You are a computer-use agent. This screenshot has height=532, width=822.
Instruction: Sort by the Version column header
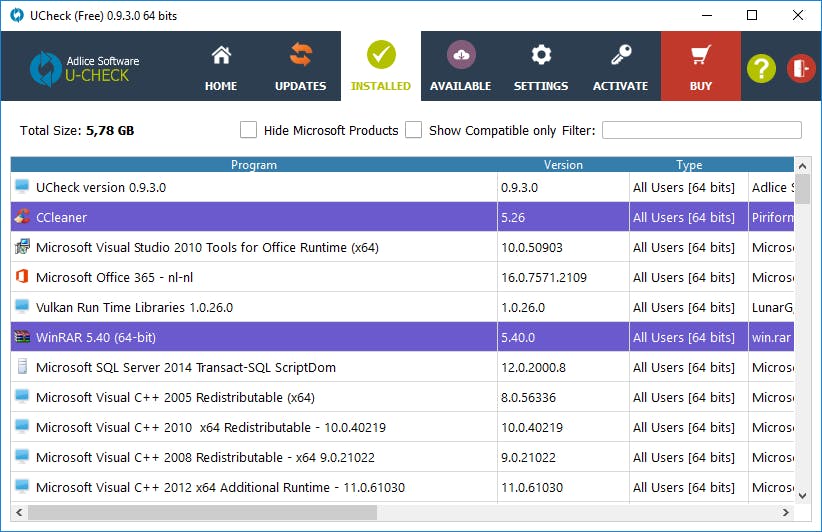tap(563, 165)
